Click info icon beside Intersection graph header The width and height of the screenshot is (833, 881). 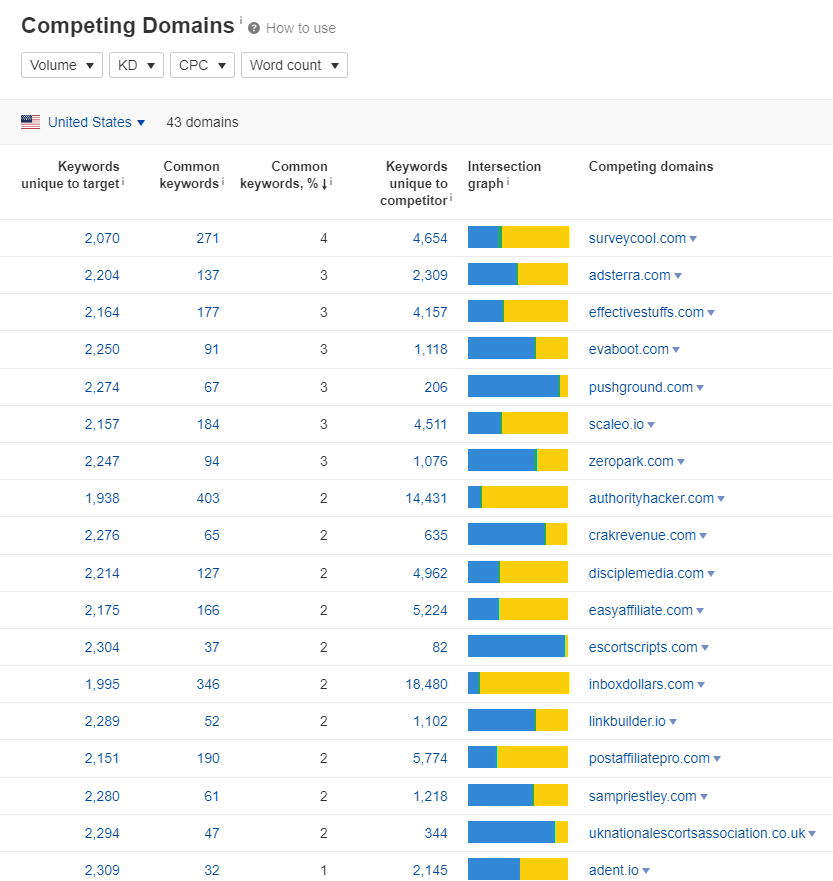[508, 181]
